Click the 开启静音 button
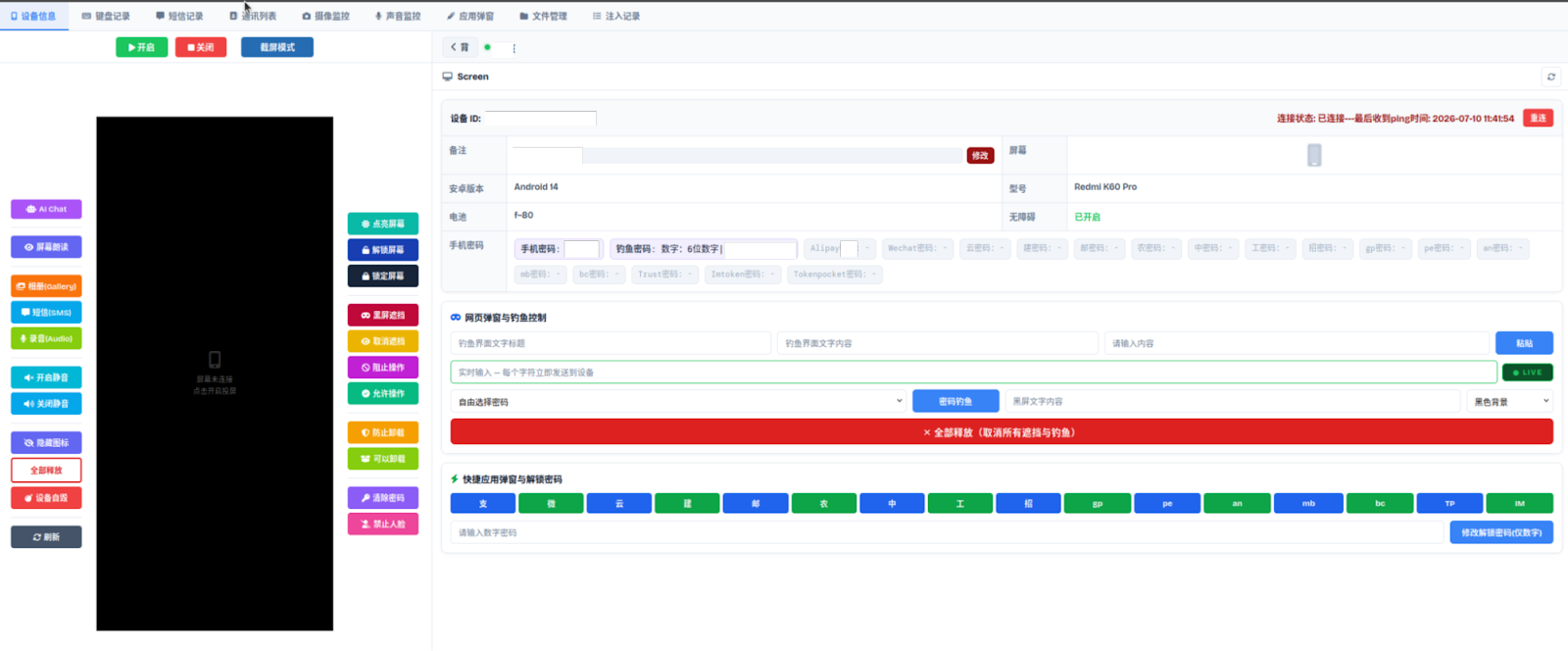The height and width of the screenshot is (651, 1568). pos(46,377)
